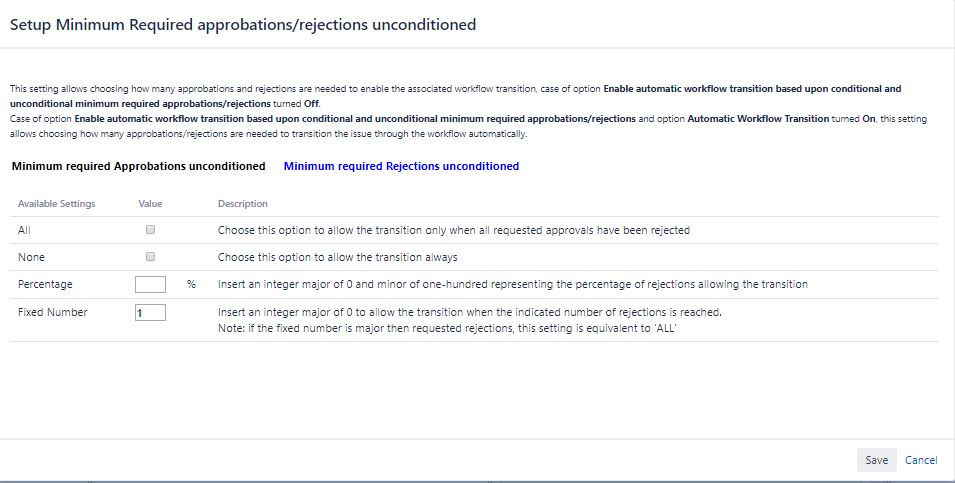Click the 'Percentage' setting label
Screen dimensions: 955x483
[45, 285]
